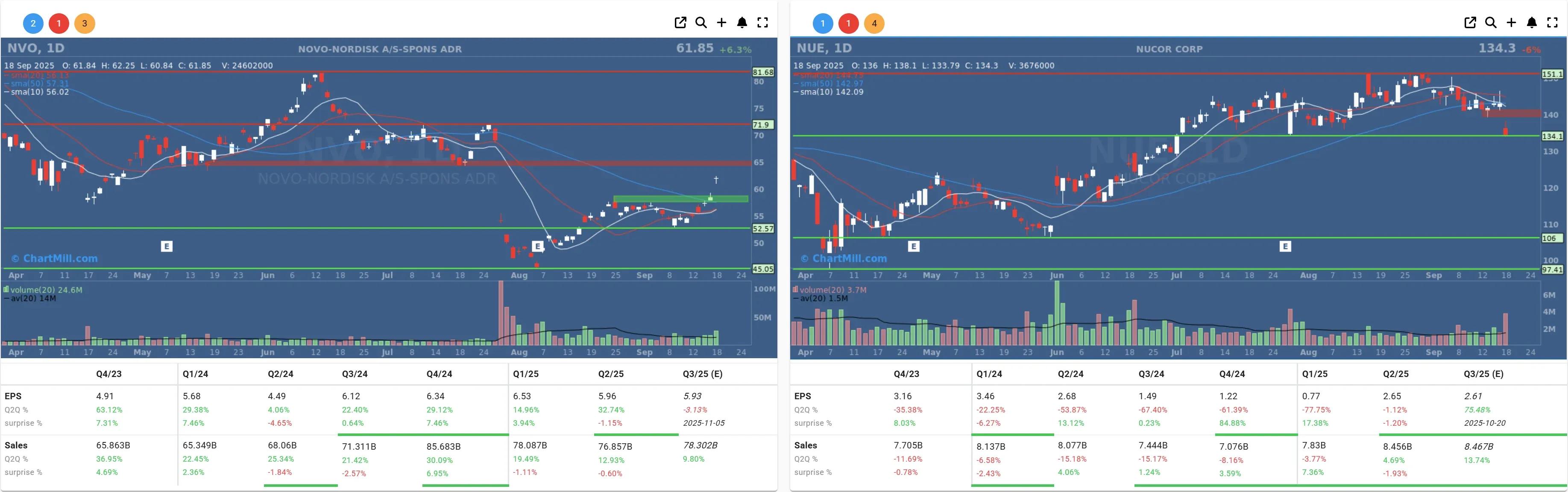Click the April earnings E marker on NVO chart

167,246
